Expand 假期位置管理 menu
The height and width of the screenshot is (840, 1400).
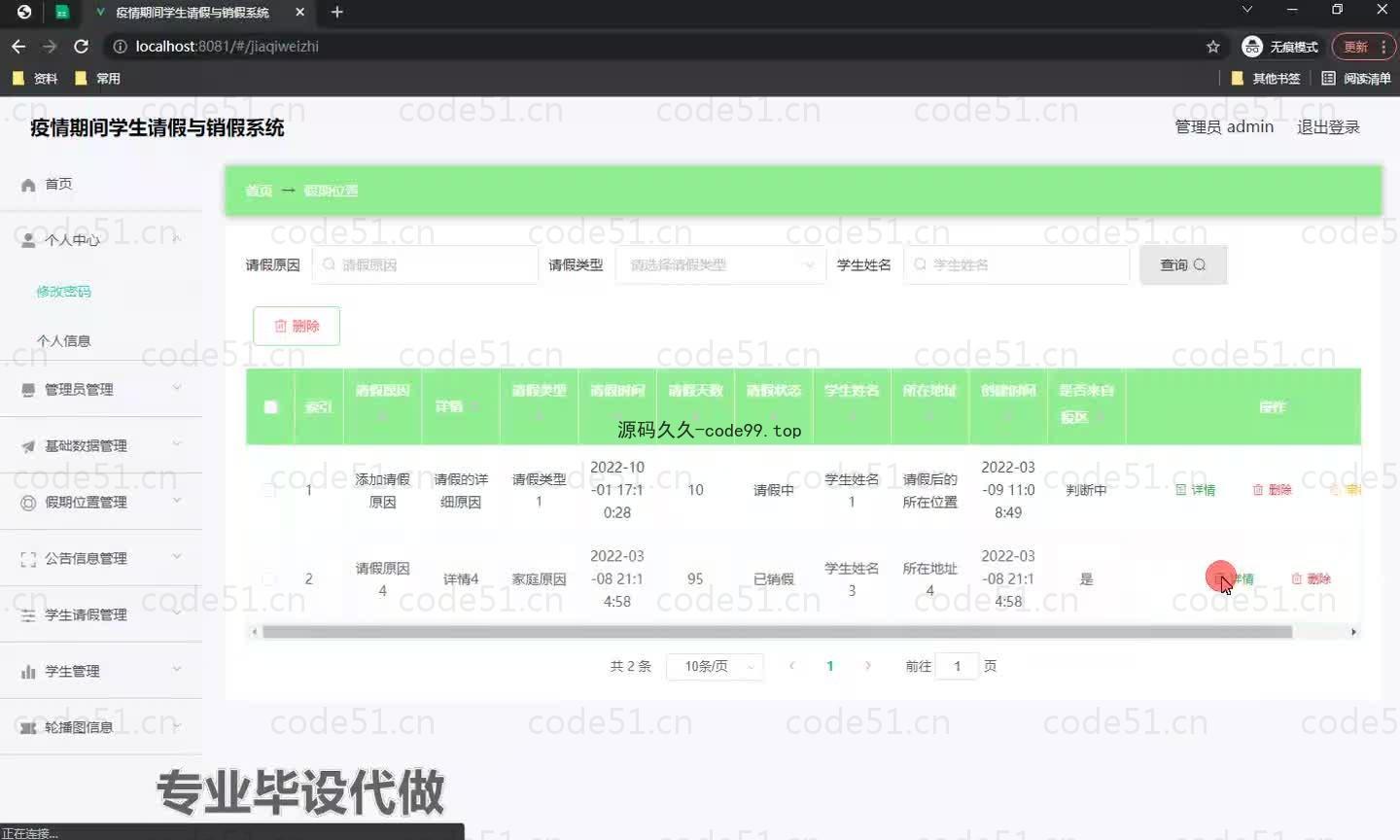coord(101,502)
